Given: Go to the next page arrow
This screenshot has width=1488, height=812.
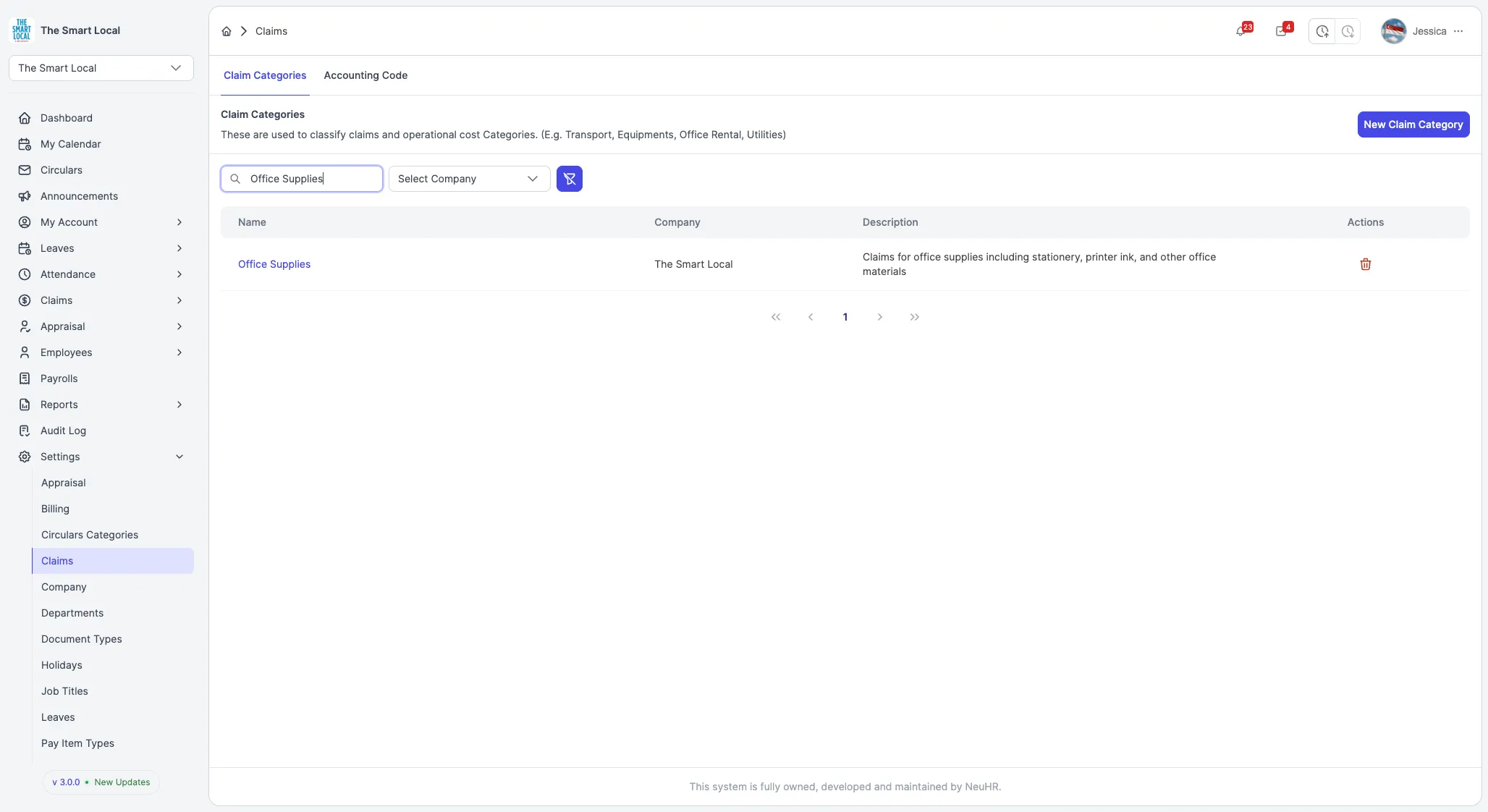Looking at the screenshot, I should click(880, 317).
